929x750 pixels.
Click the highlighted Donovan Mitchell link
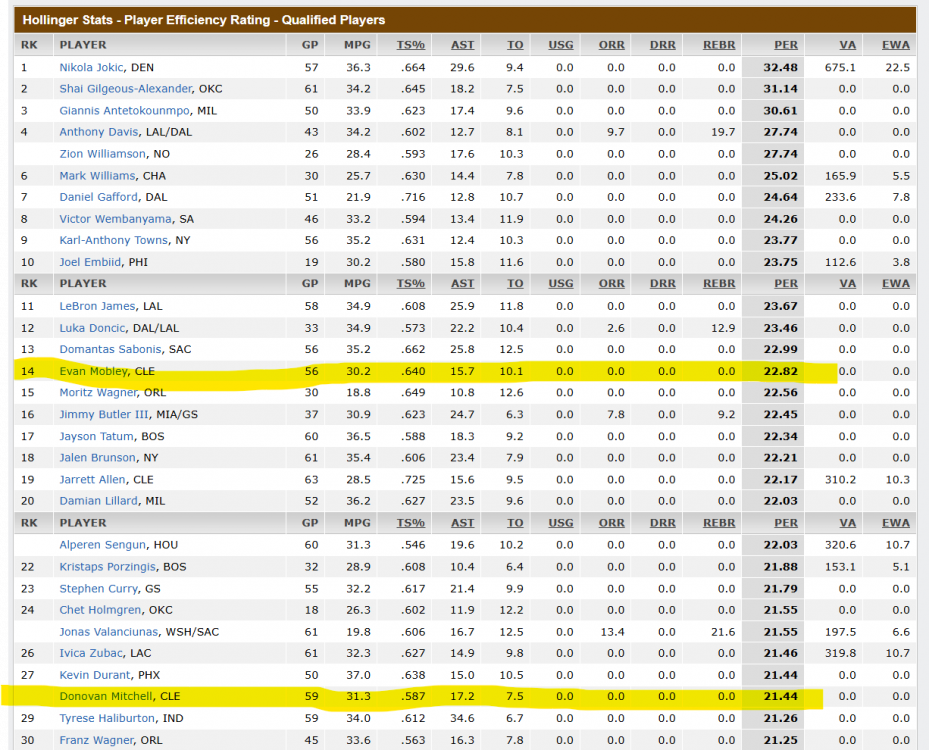point(106,696)
